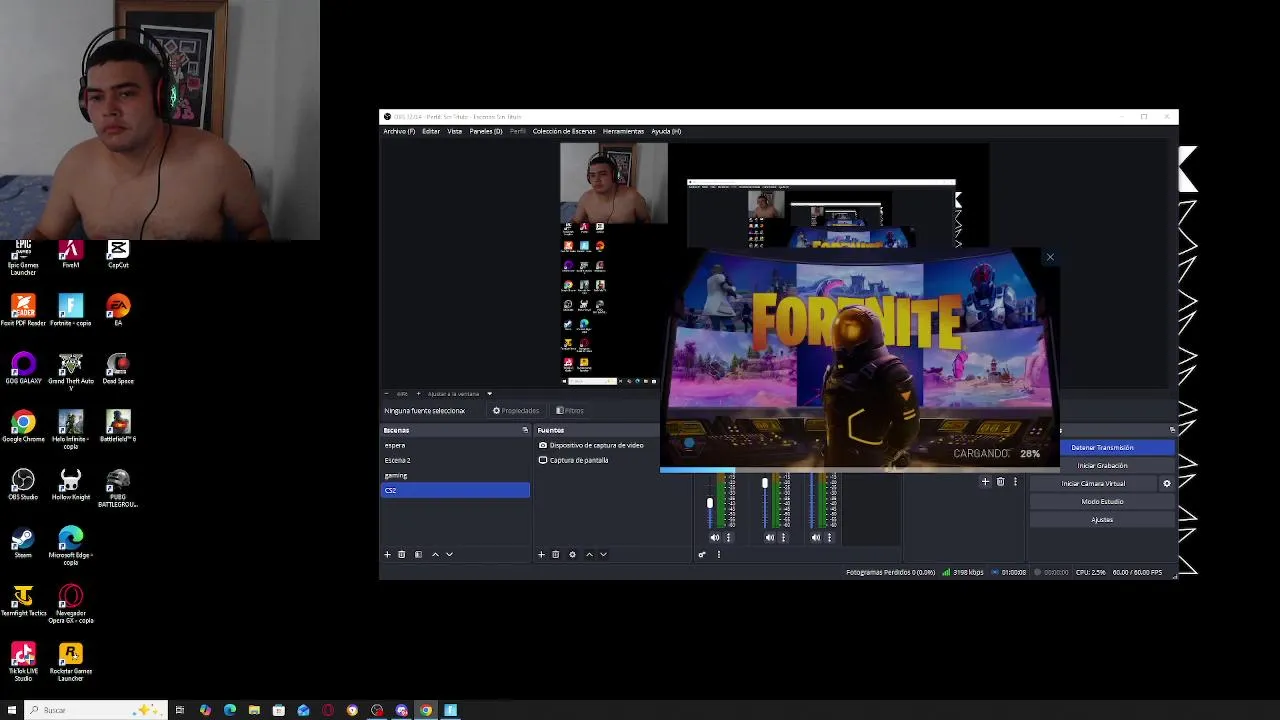Remove selected scene with Escenas trash icon
The width and height of the screenshot is (1280, 720).
point(402,554)
